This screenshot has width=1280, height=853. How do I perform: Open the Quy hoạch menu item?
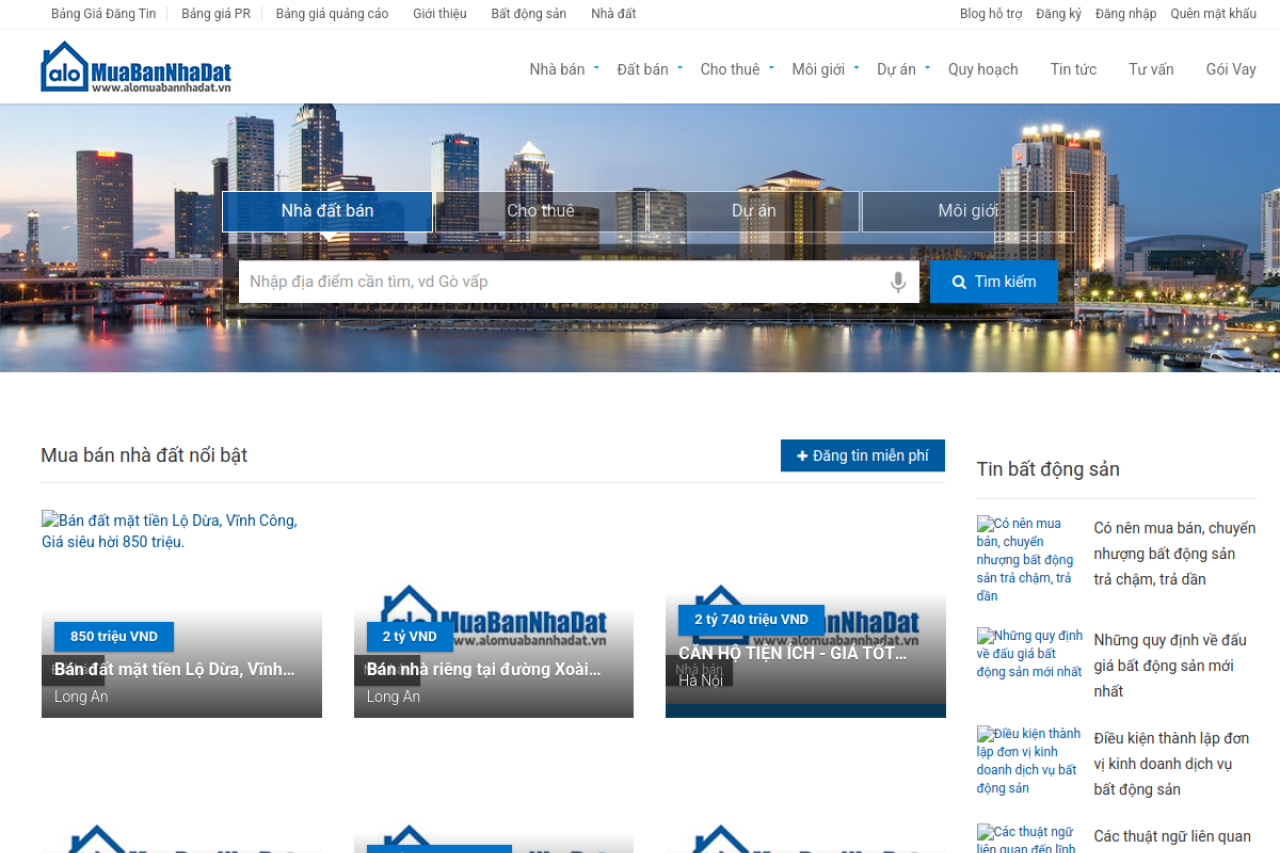982,69
